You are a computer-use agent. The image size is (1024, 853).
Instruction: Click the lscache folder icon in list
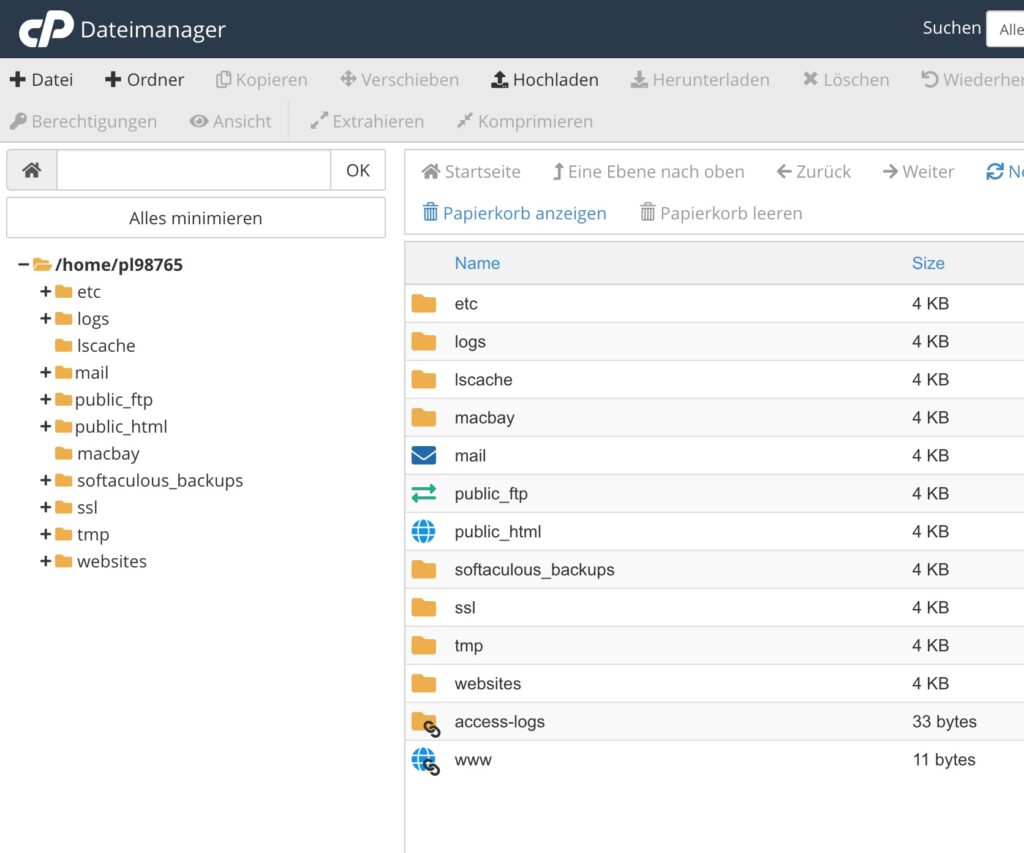[x=424, y=379]
